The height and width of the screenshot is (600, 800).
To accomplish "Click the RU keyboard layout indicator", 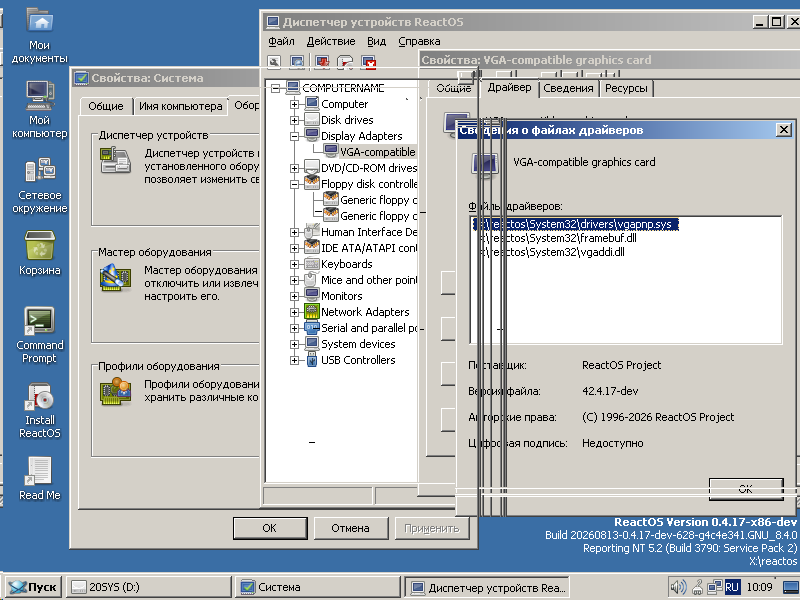I will tap(732, 587).
